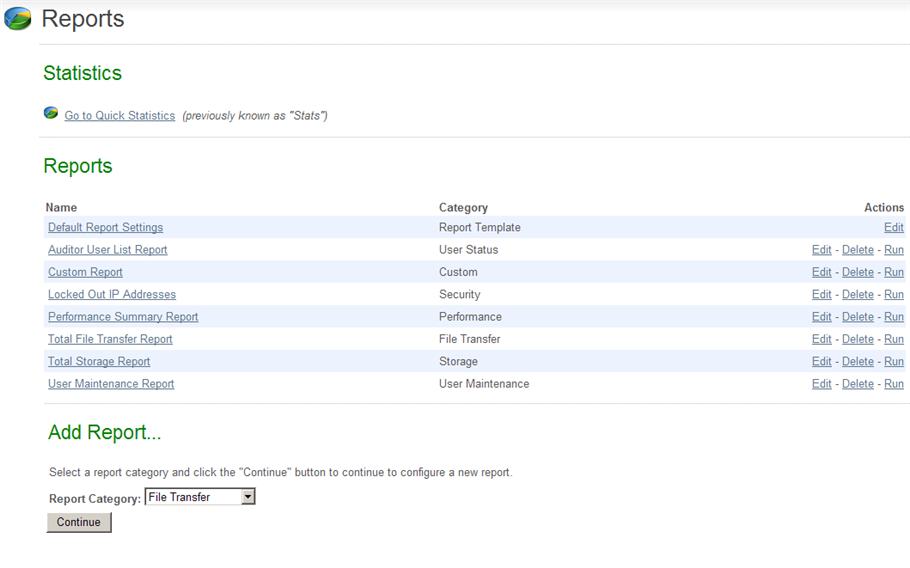The height and width of the screenshot is (568, 910).
Task: Edit the Default Report Settings template
Action: click(893, 228)
